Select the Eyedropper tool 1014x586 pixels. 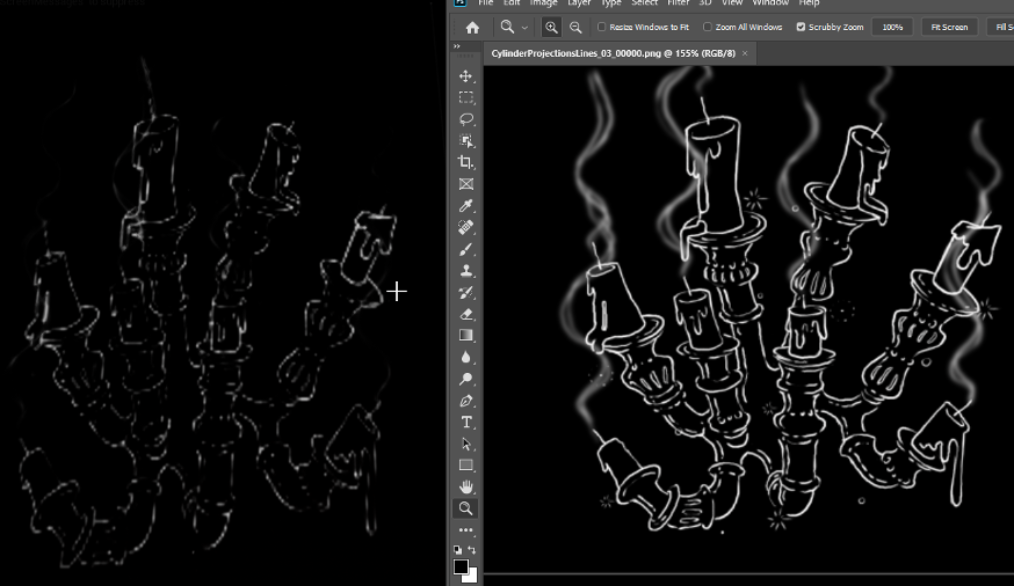[466, 206]
